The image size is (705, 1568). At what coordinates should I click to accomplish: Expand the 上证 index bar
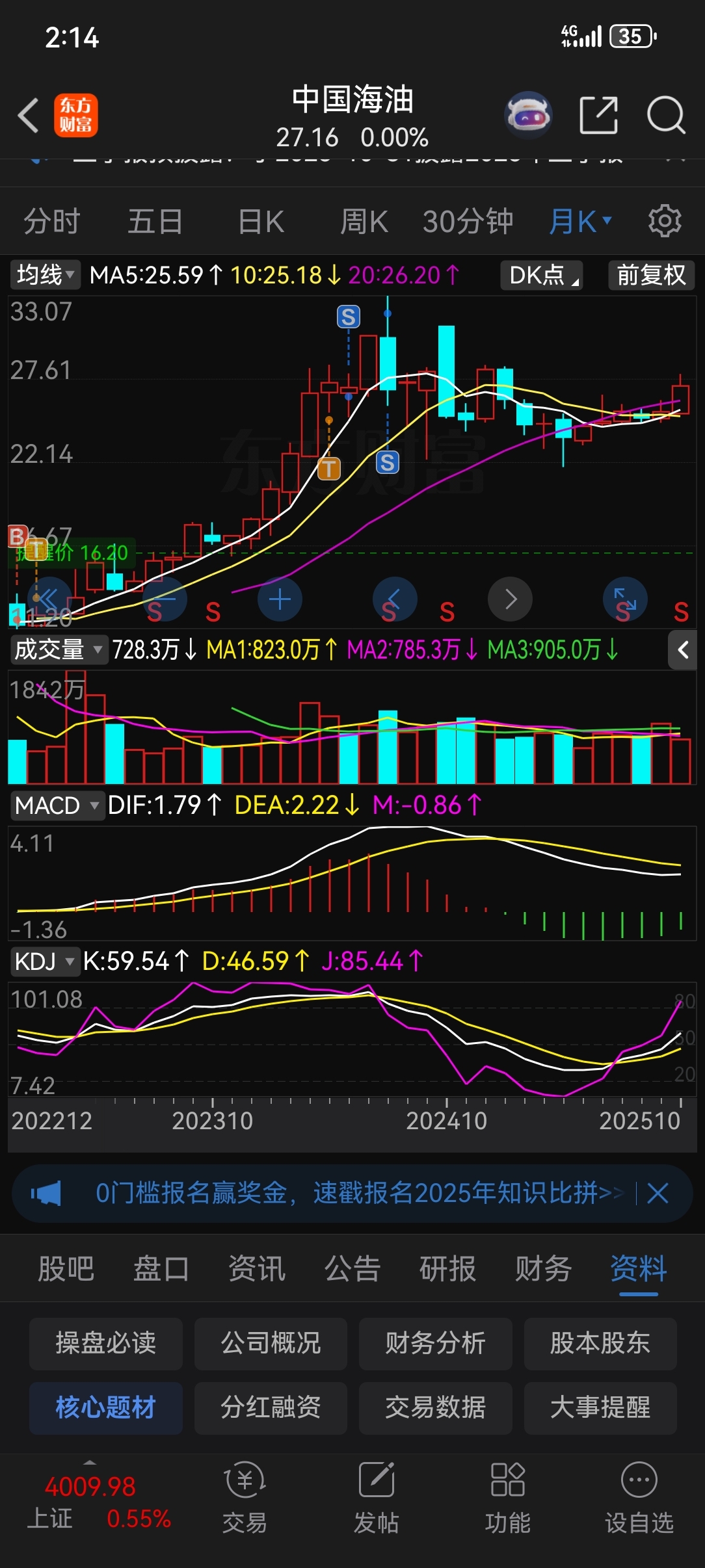click(90, 1463)
